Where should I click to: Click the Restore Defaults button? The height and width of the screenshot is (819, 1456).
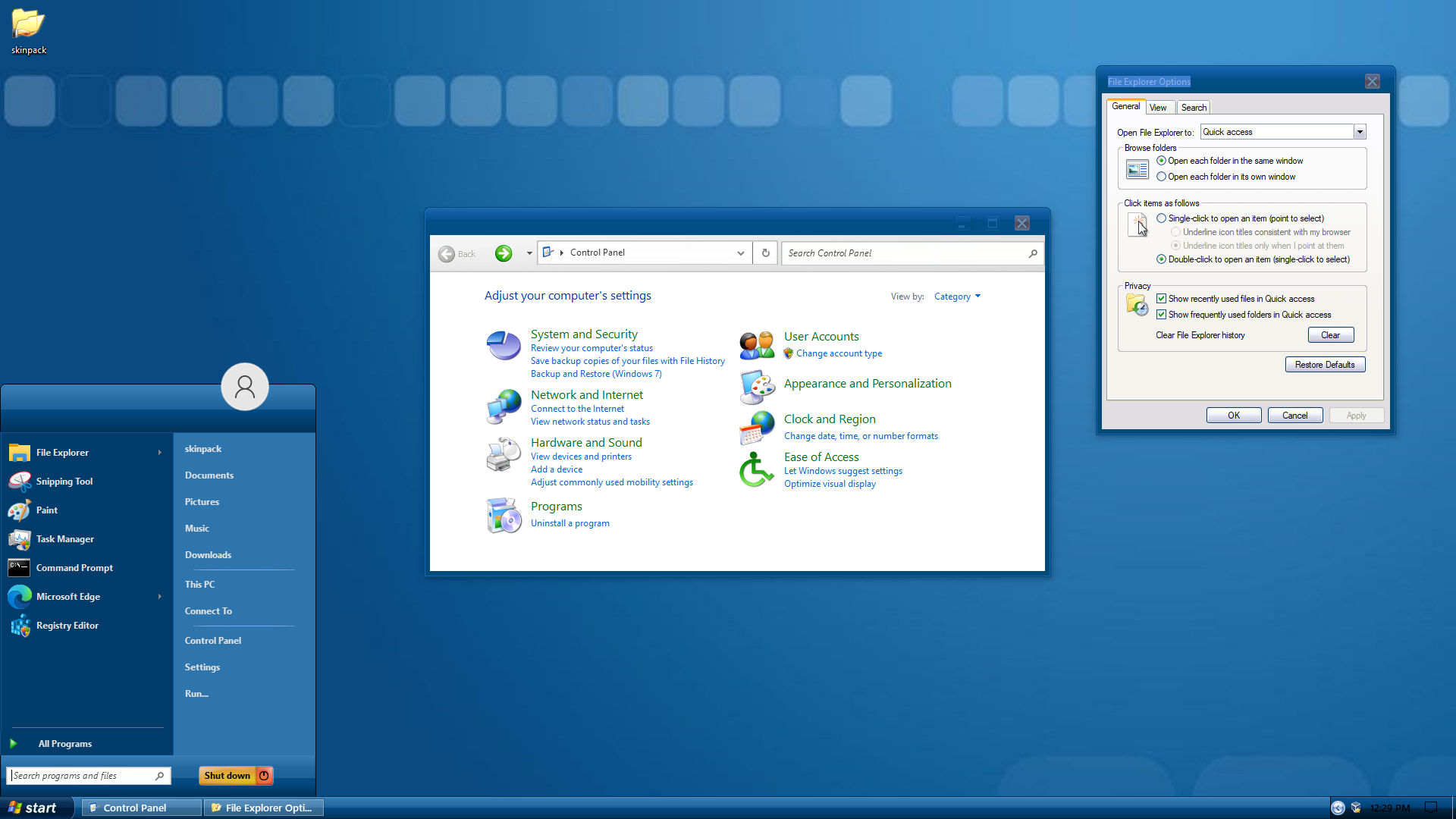1324,365
